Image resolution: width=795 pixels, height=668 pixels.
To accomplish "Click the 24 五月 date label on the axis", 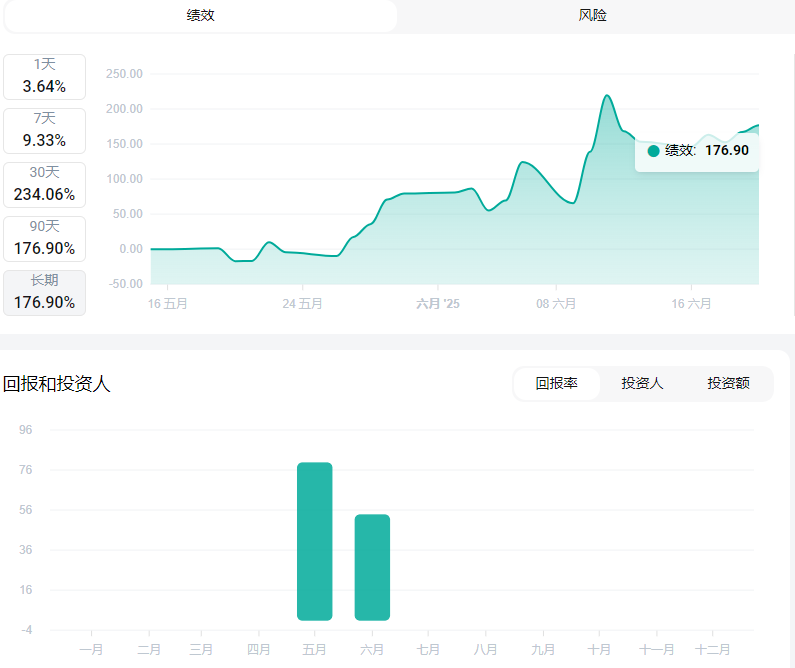I will point(302,303).
